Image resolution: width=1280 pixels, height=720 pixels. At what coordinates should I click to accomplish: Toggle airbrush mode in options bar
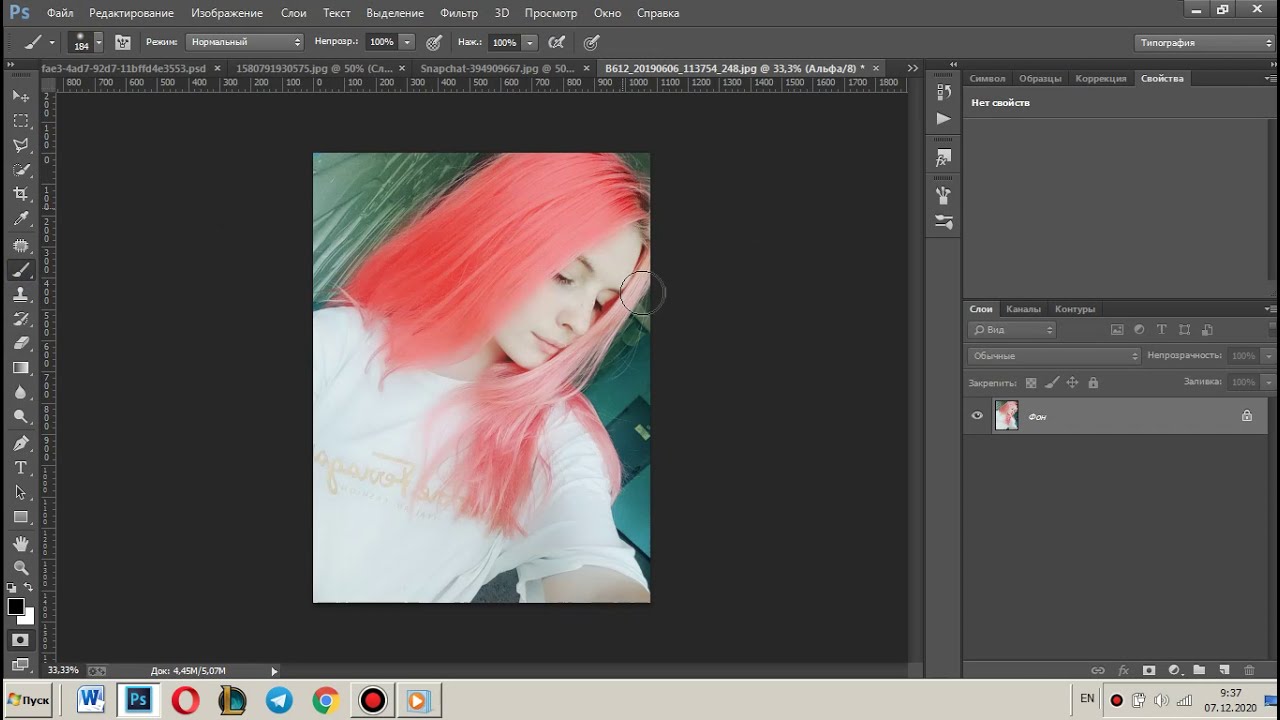(x=557, y=42)
